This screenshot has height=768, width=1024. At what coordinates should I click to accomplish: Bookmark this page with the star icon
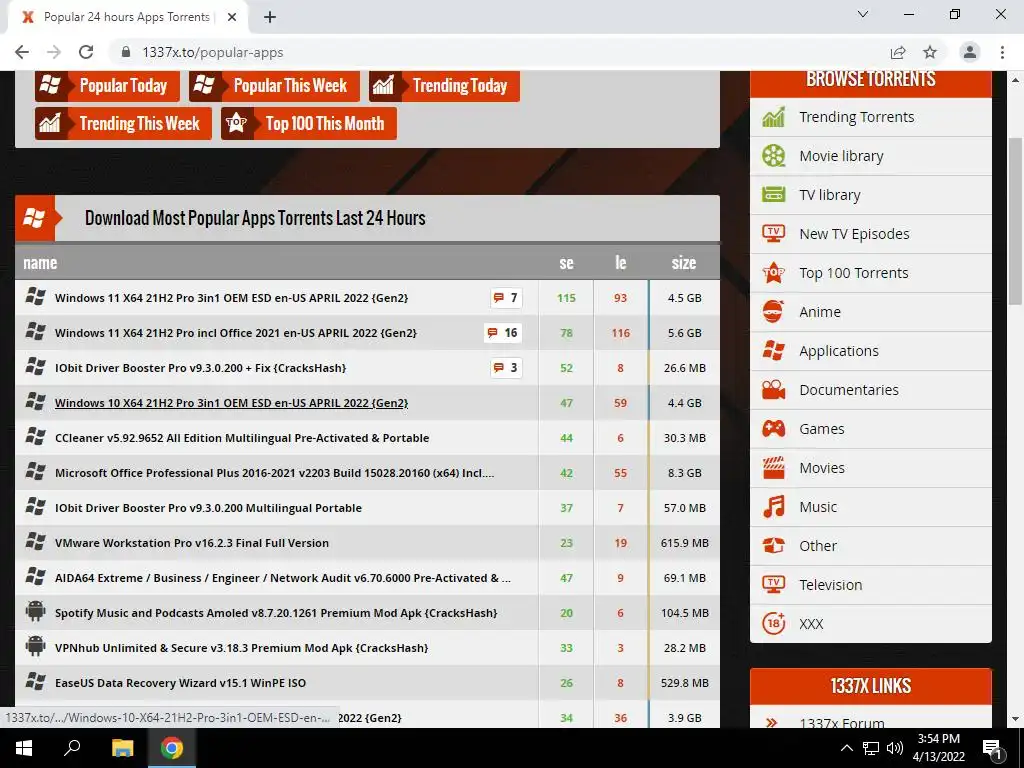point(930,52)
